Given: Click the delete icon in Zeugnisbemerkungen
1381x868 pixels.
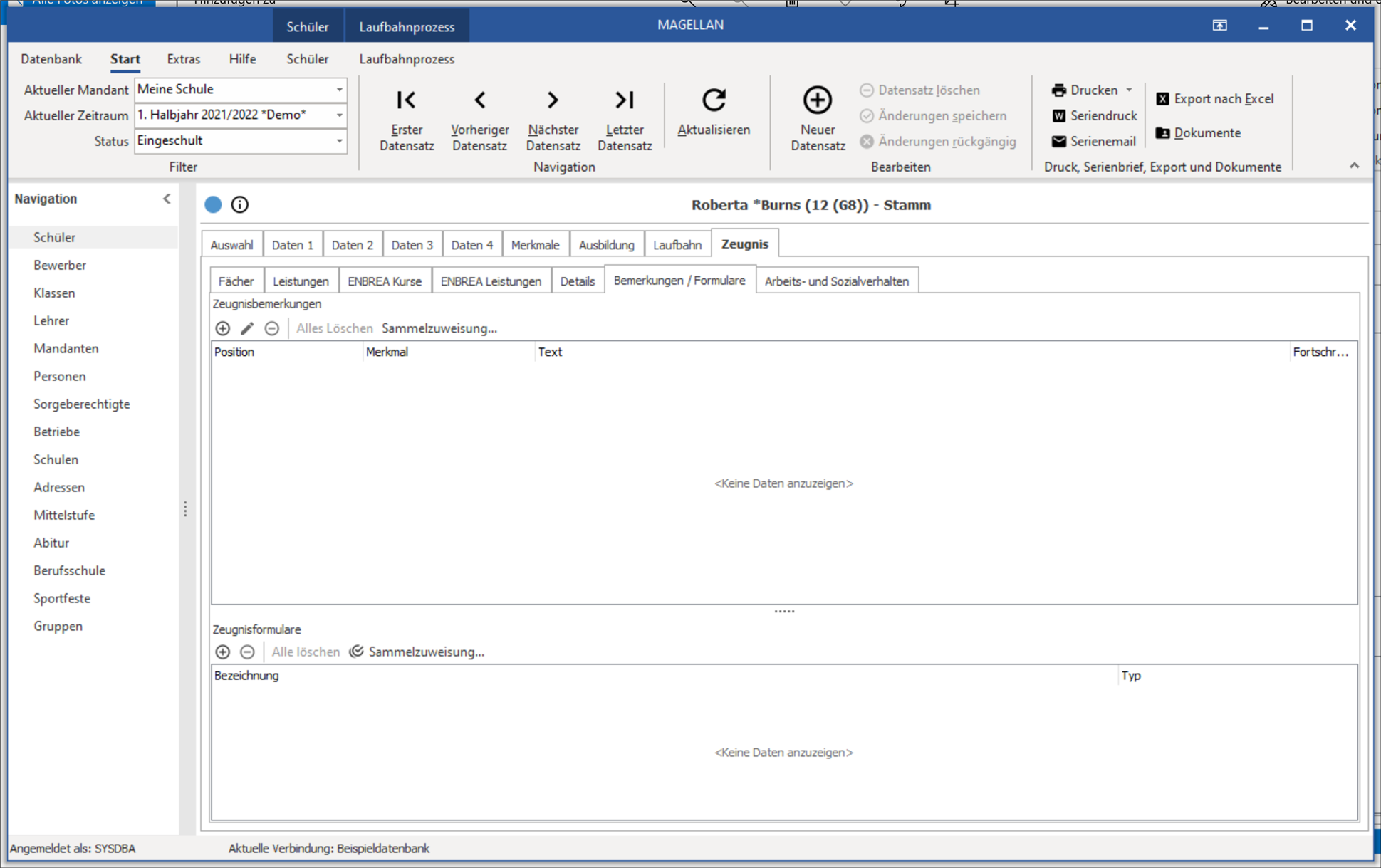Looking at the screenshot, I should point(271,328).
